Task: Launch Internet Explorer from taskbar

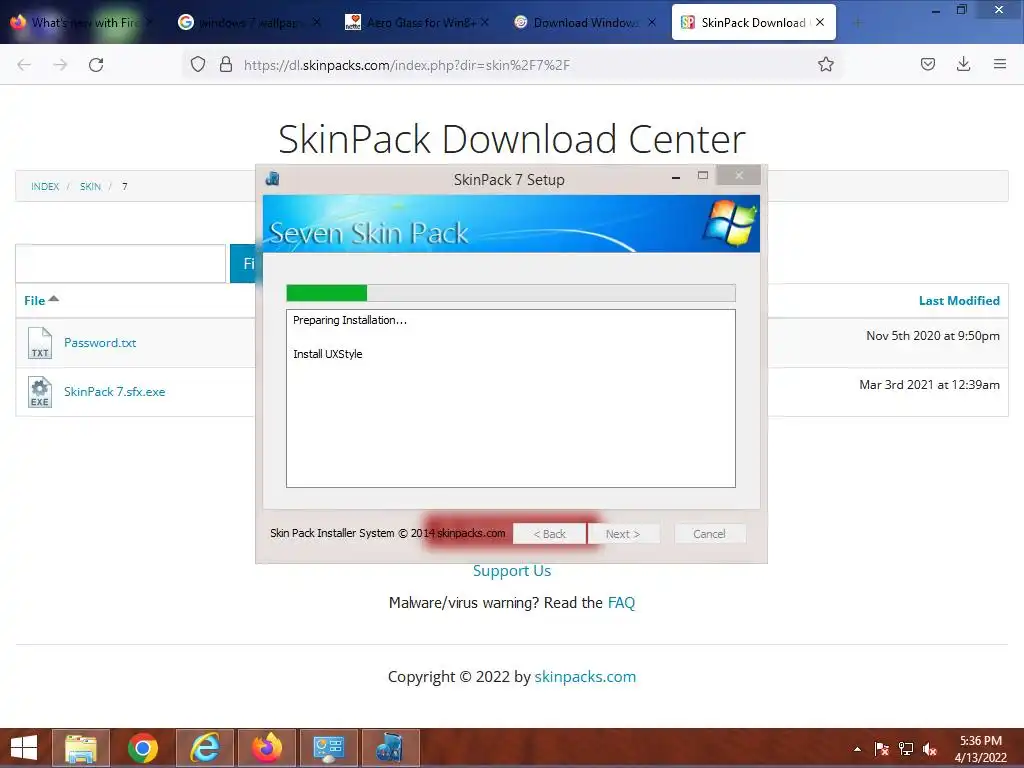Action: pos(205,748)
